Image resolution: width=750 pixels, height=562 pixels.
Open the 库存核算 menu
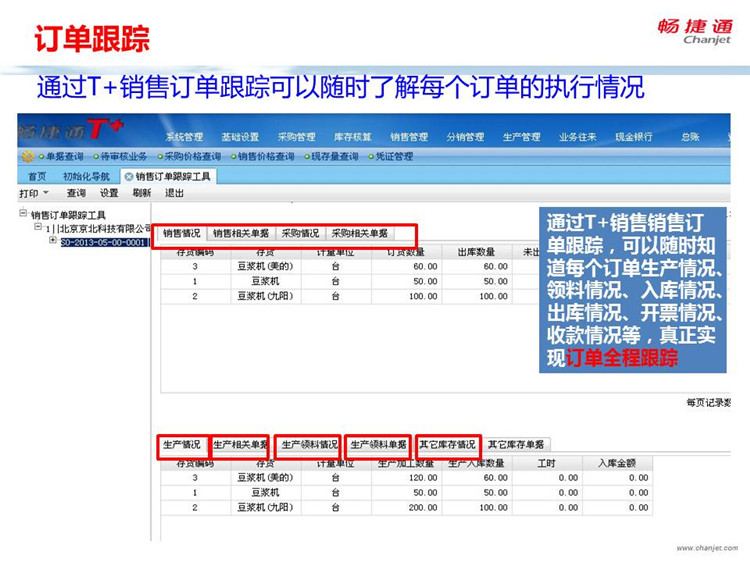[353, 137]
